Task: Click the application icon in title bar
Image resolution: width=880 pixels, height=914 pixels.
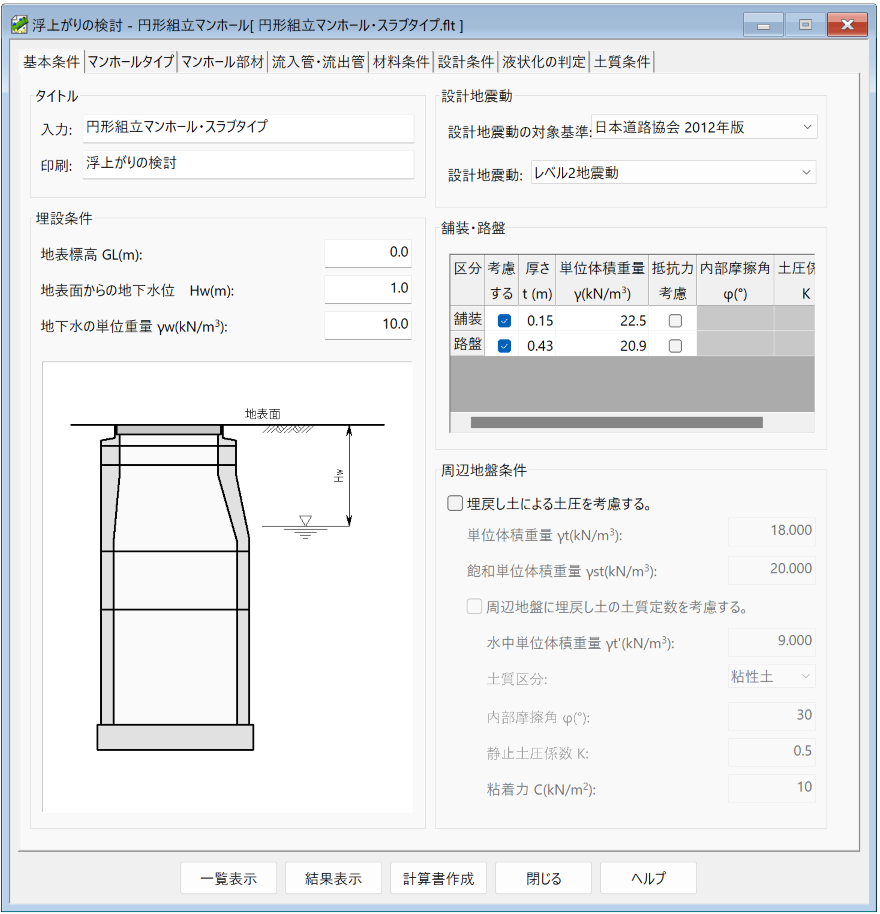Action: (19, 25)
